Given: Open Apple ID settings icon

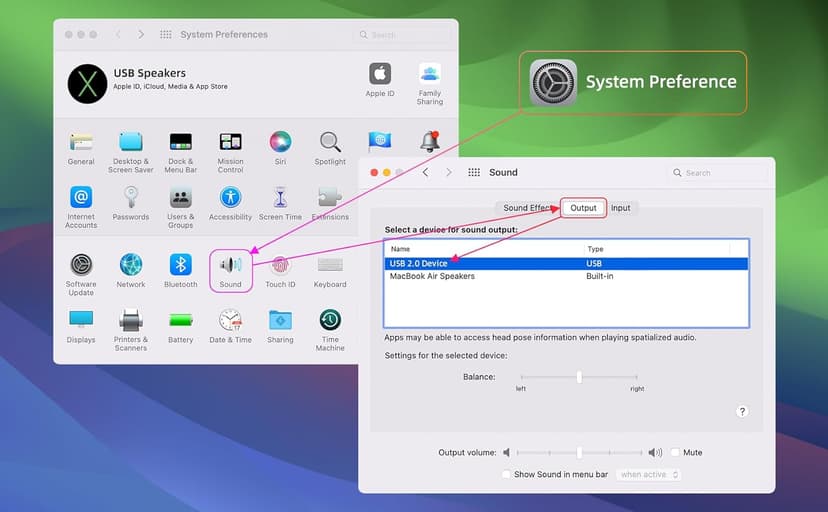Looking at the screenshot, I should (380, 74).
